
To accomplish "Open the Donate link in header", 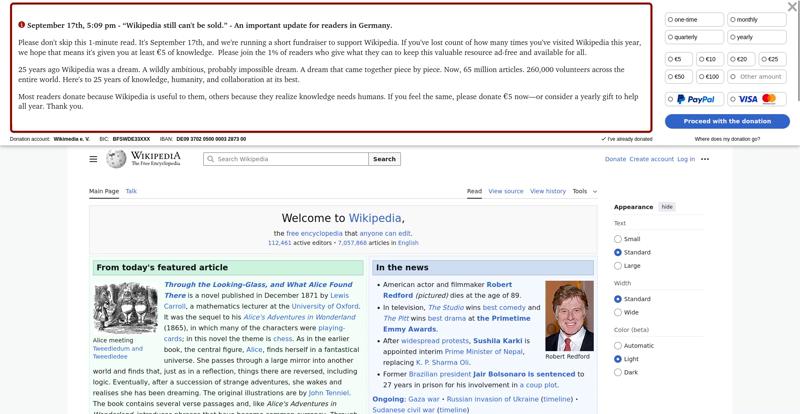I will tap(615, 159).
